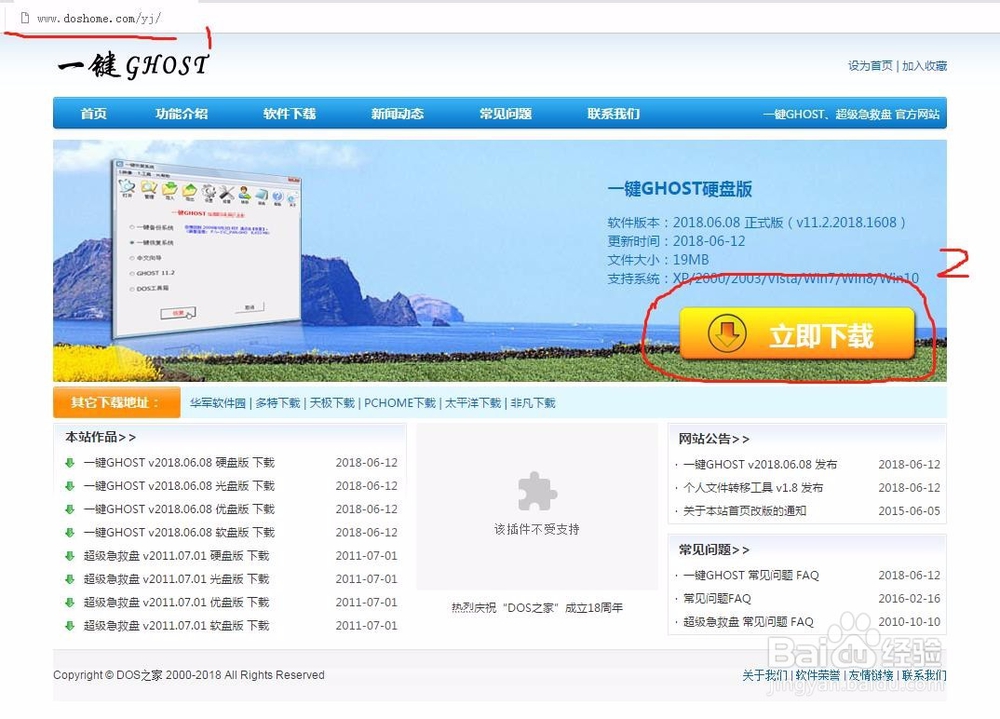Open the 太平洋下载 mirror link

click(473, 403)
